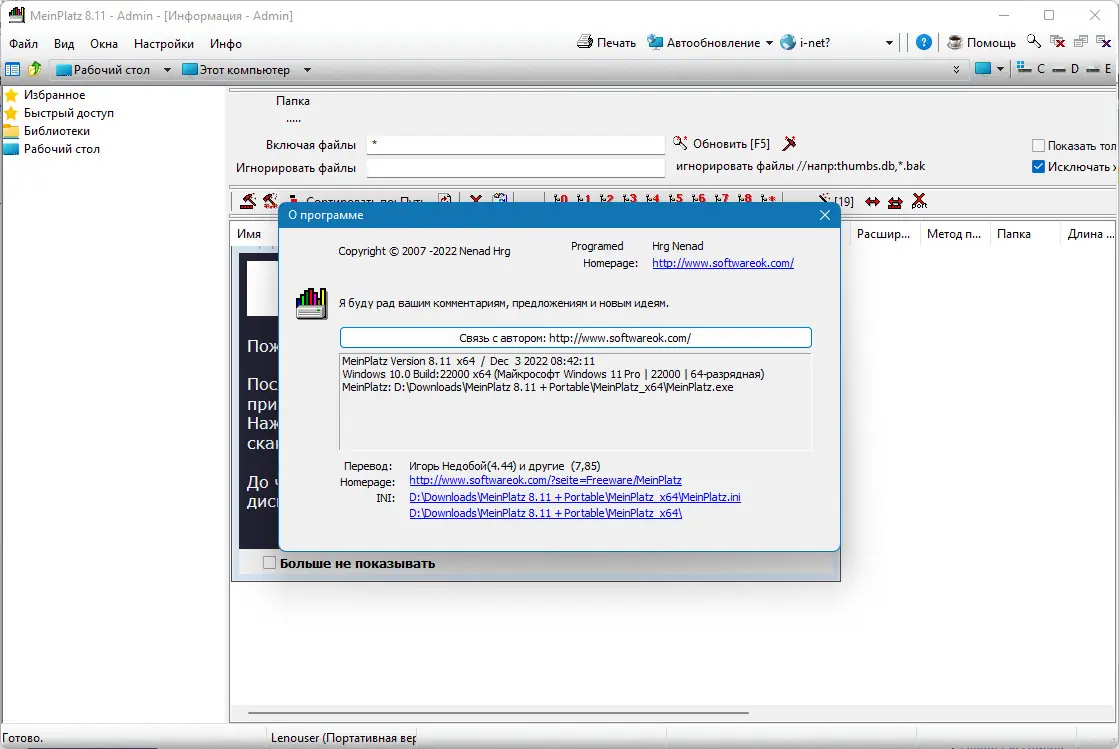Screen dimensions: 1119x749
Task: Open the Файл menu
Action: [24, 44]
